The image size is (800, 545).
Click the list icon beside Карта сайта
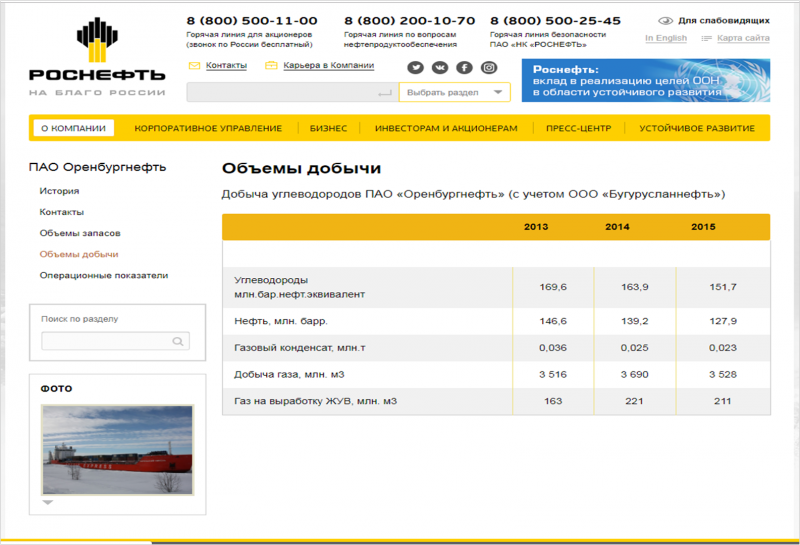pos(707,38)
